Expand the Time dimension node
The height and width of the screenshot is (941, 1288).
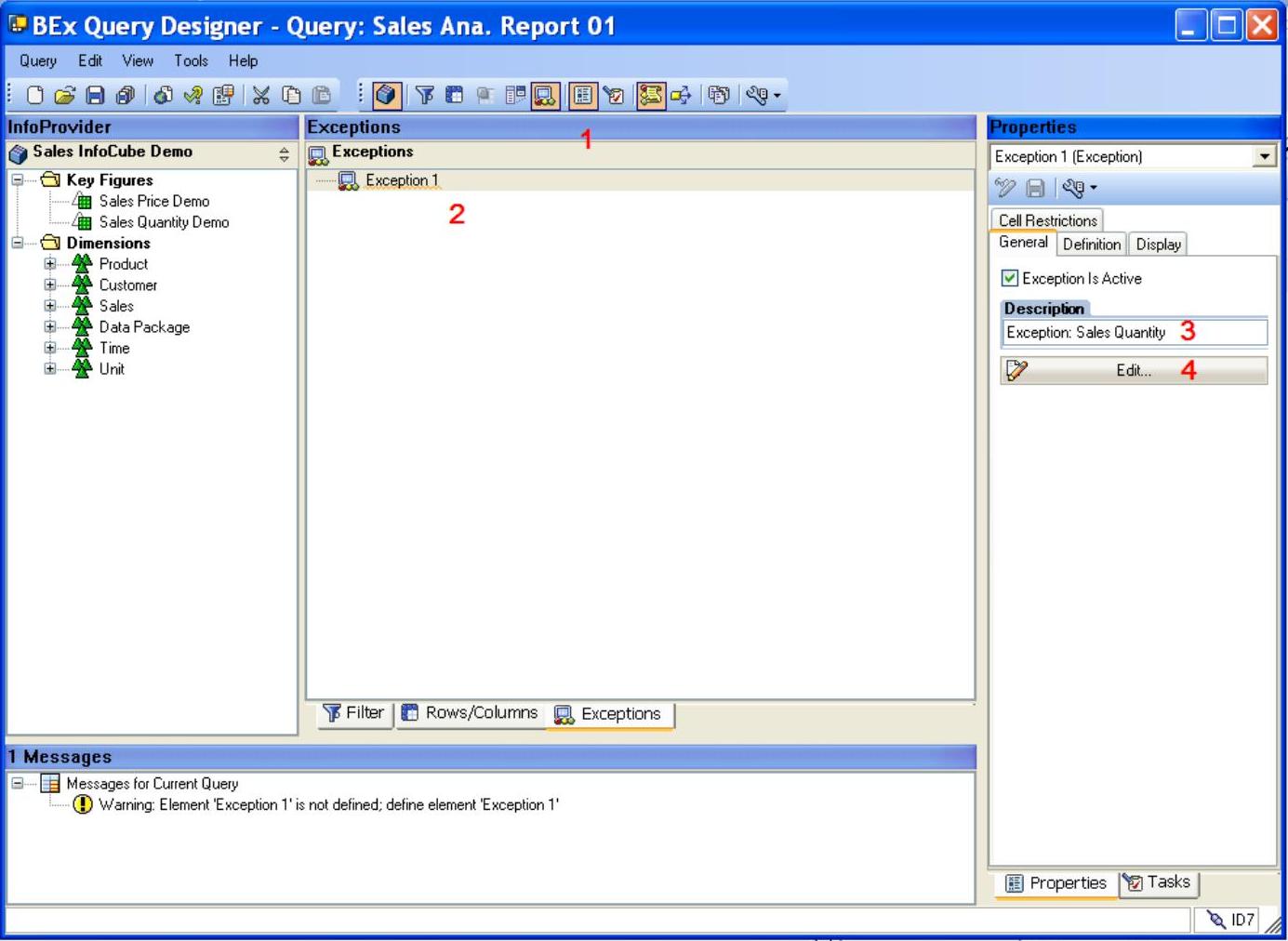(x=50, y=348)
